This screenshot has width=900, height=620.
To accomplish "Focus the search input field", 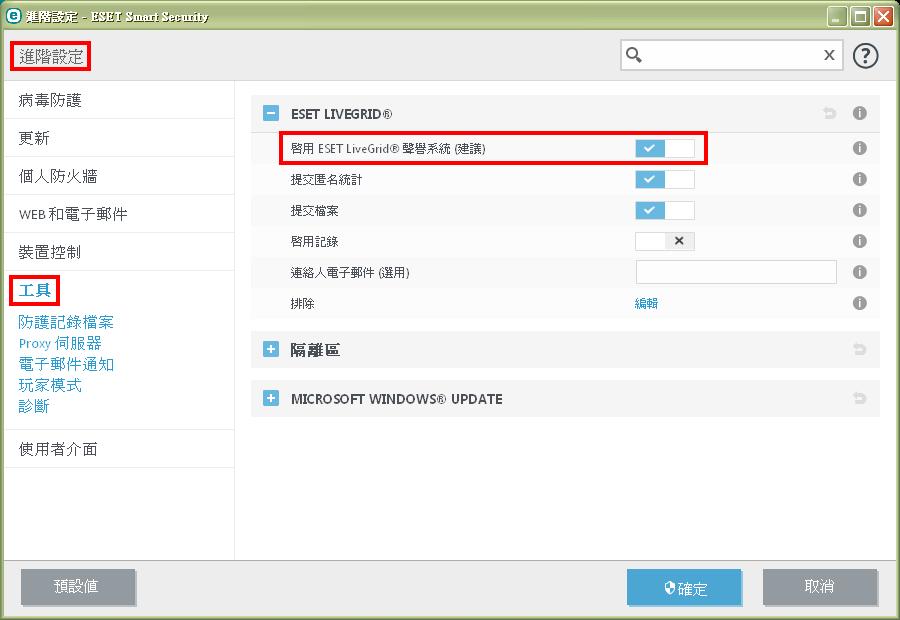I will [x=731, y=55].
